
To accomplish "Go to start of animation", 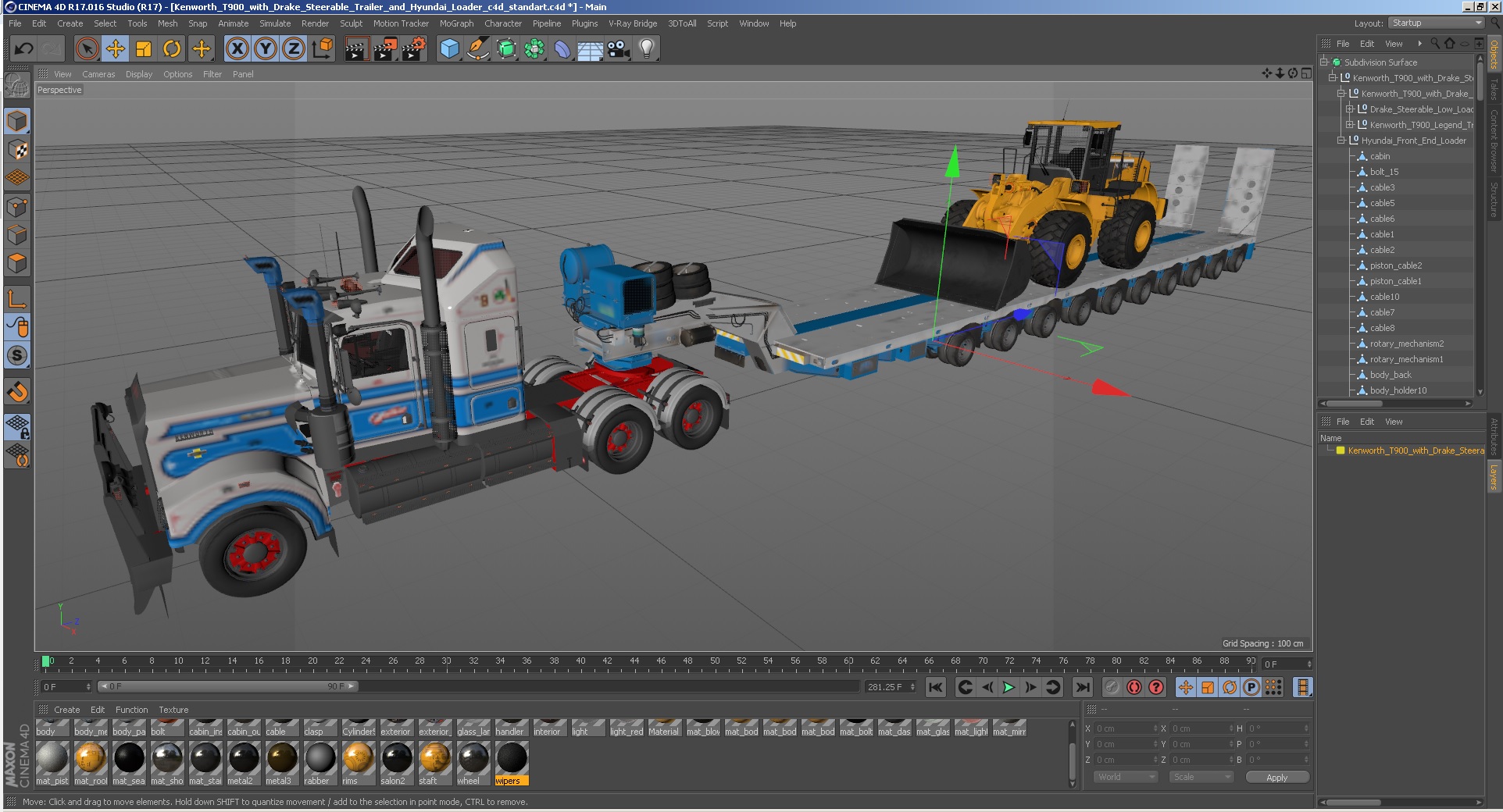I will click(935, 687).
